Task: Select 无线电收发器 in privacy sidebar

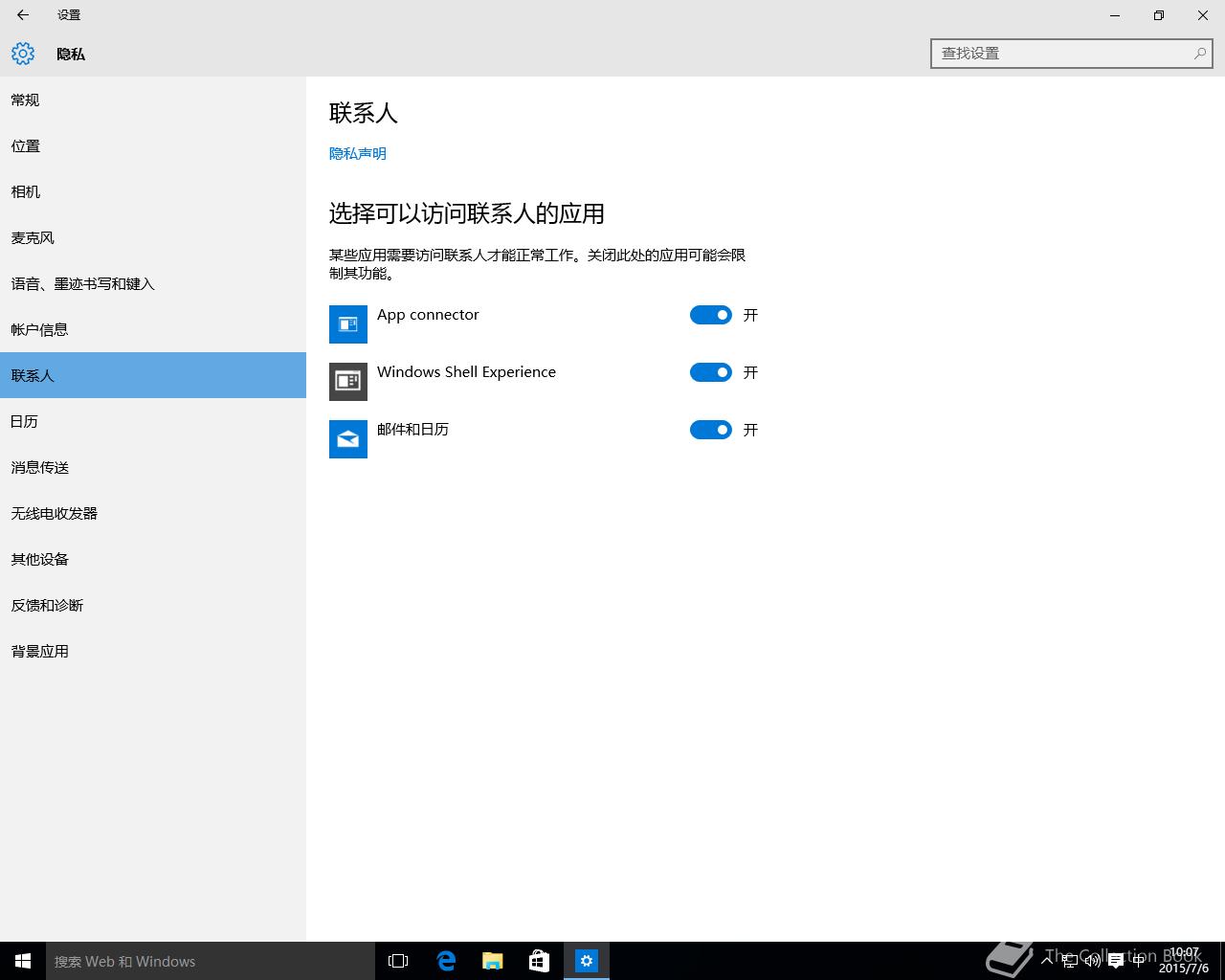Action: [x=153, y=513]
